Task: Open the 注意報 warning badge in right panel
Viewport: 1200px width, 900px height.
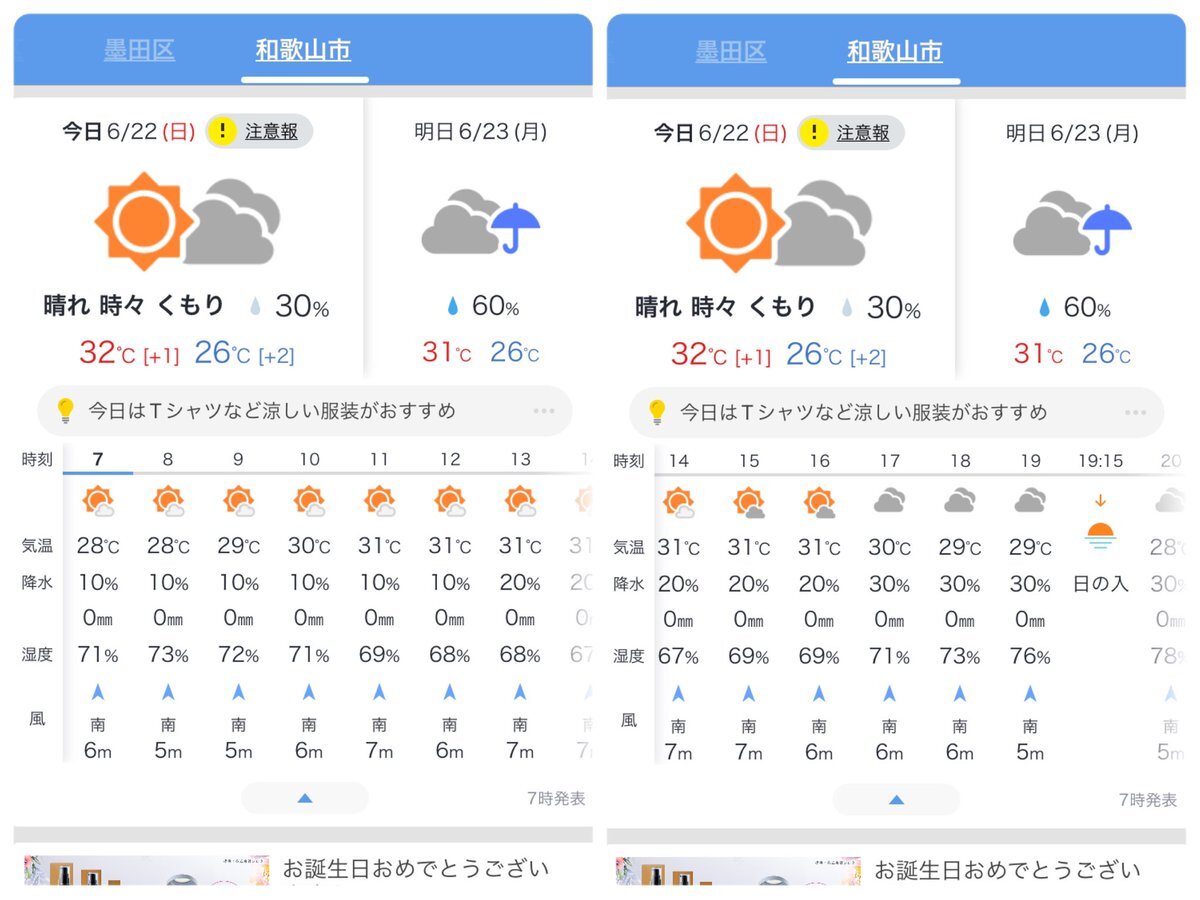Action: (851, 133)
